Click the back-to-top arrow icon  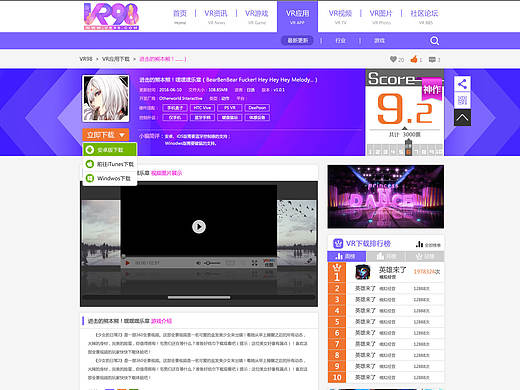462,117
